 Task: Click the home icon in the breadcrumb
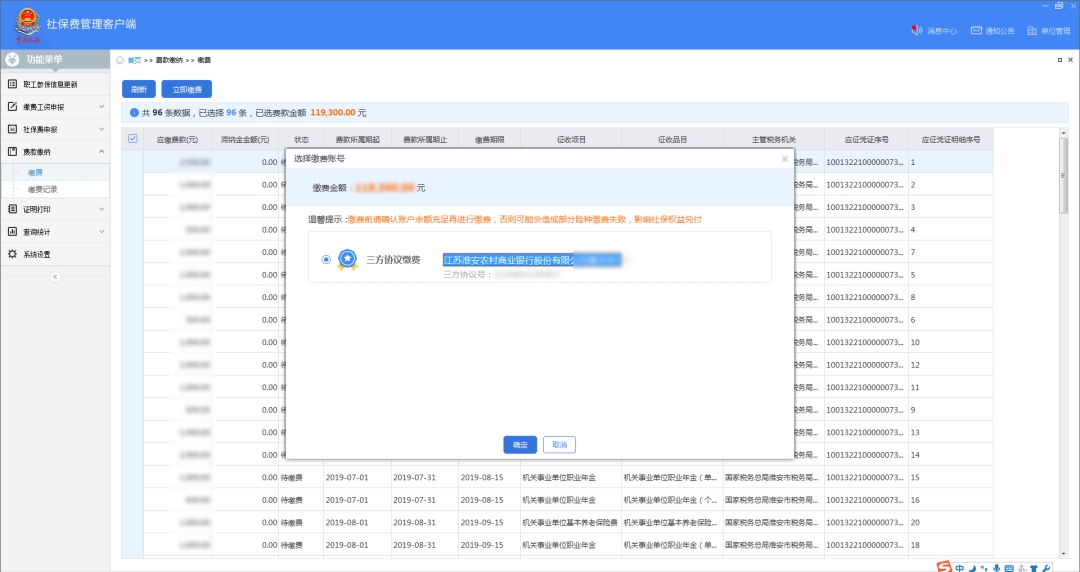[x=121, y=60]
